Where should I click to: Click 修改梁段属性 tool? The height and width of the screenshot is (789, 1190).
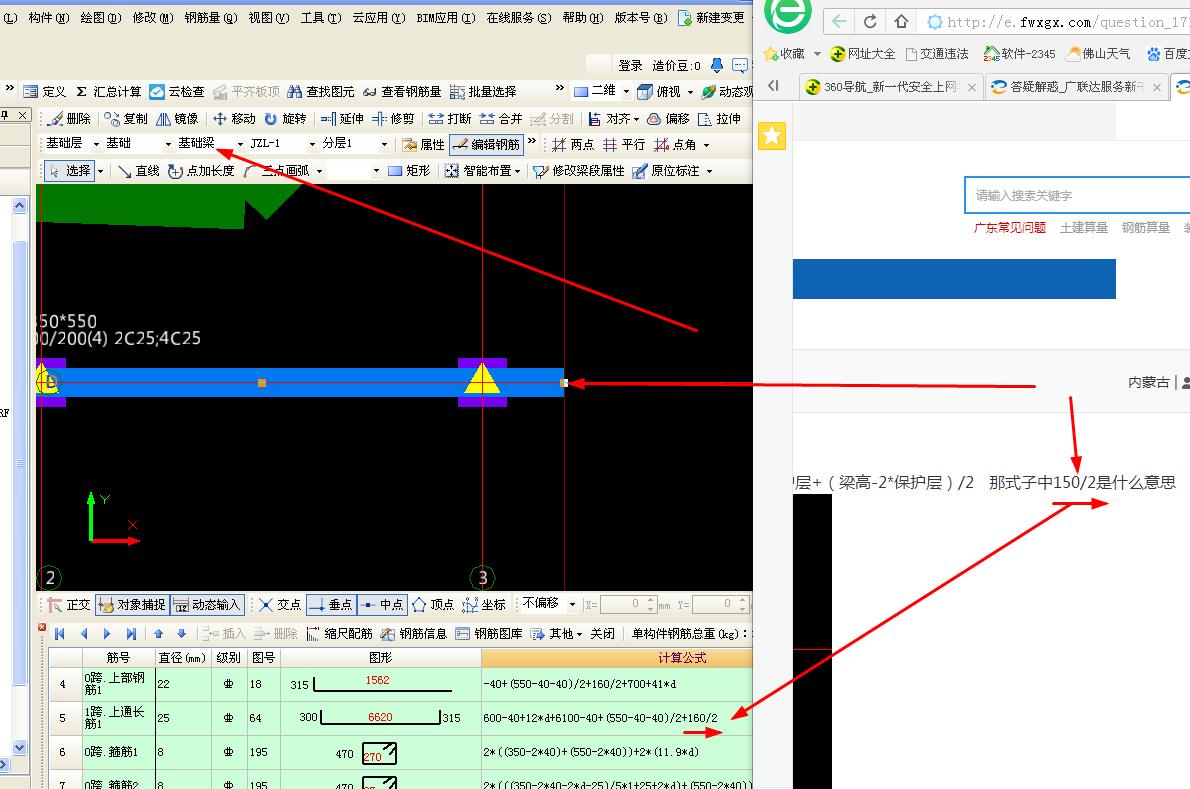point(578,171)
